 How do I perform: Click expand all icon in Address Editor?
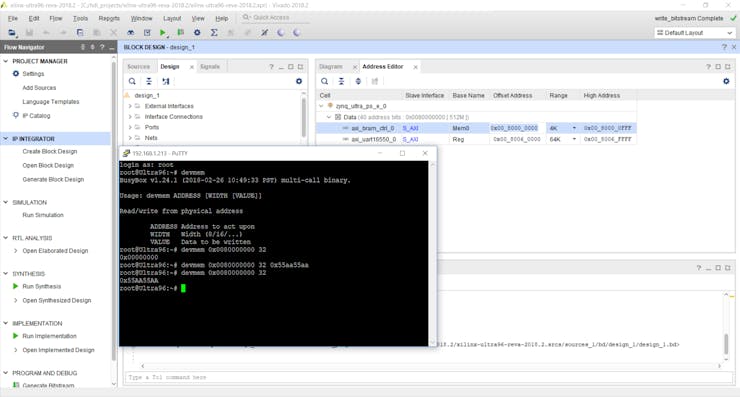coord(358,81)
